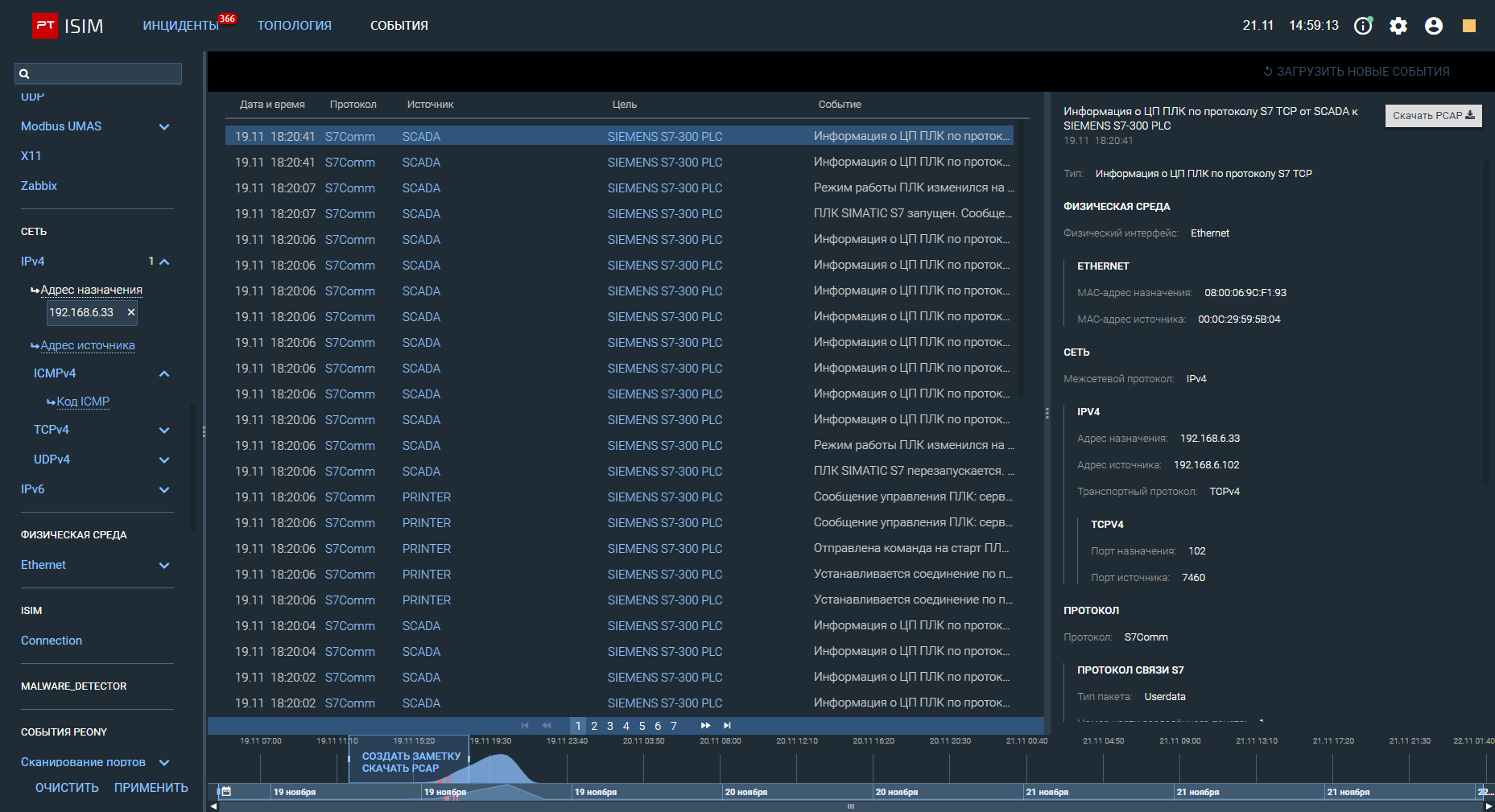Click the Скачать PCAP button

[1433, 116]
